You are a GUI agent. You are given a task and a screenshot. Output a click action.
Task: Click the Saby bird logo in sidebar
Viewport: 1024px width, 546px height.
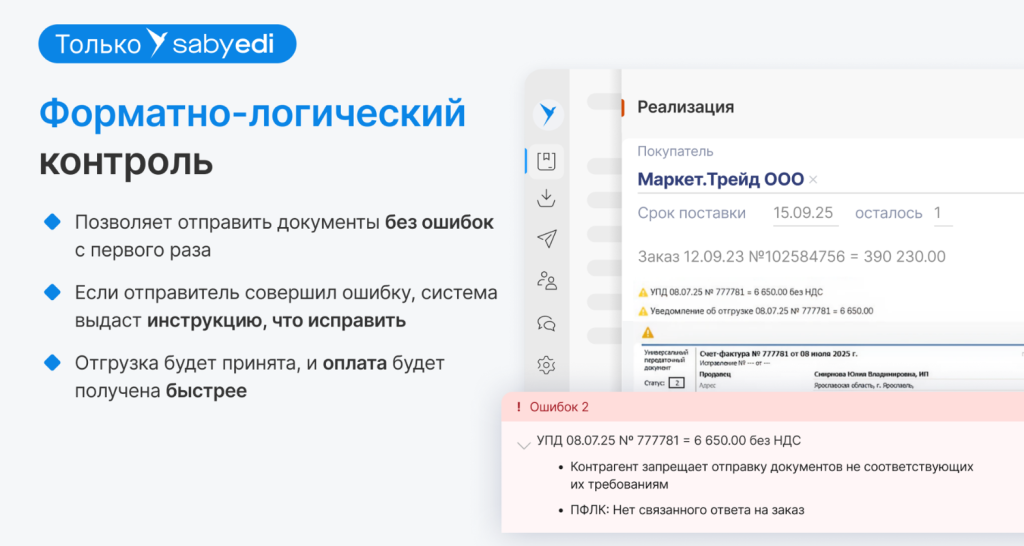548,115
